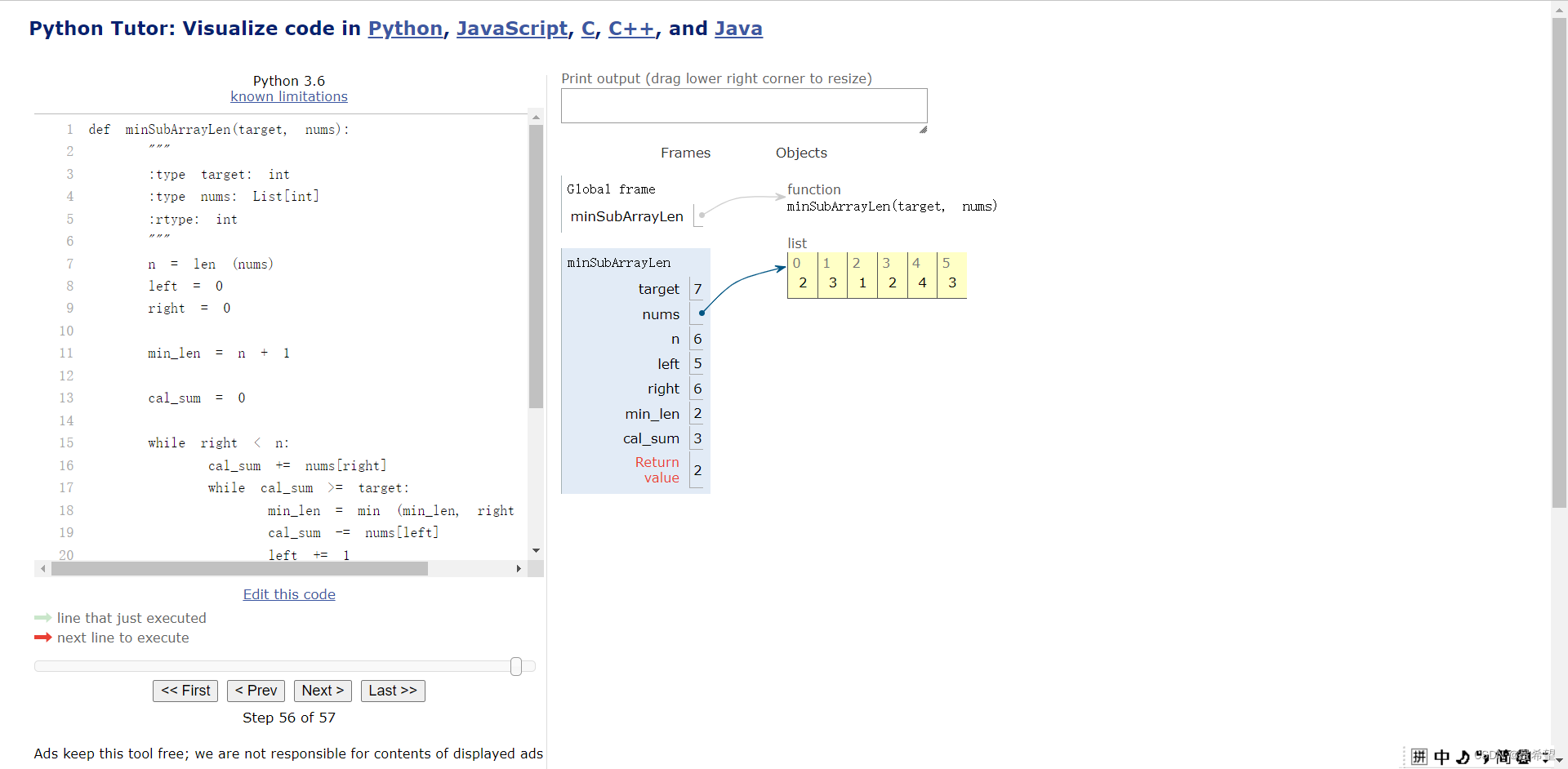Click code line 8 'left = 0'
The width and height of the screenshot is (1568, 769).
[x=185, y=286]
